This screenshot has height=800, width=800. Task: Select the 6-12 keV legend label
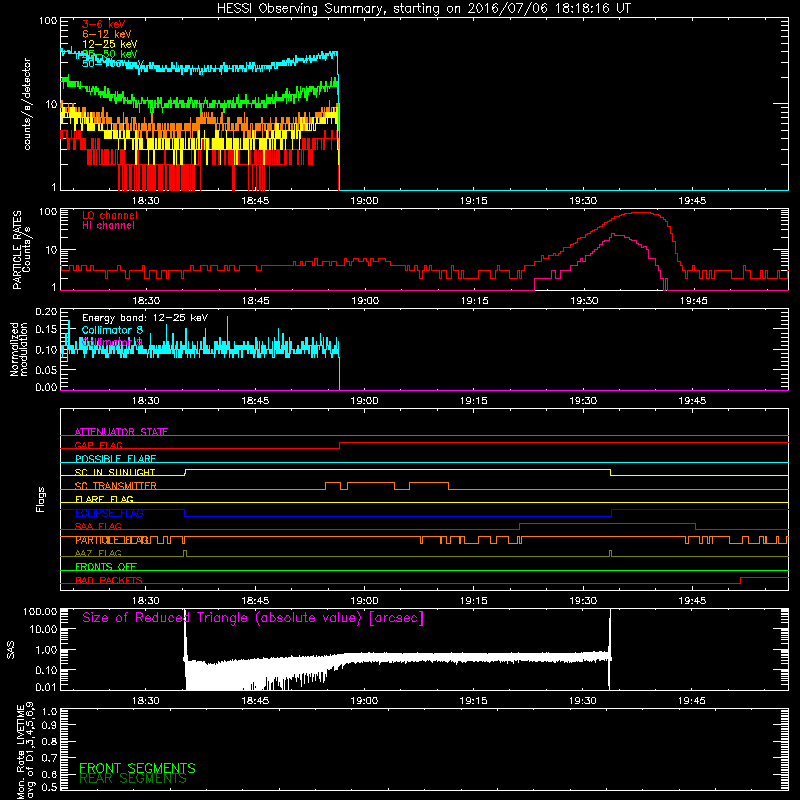click(107, 34)
